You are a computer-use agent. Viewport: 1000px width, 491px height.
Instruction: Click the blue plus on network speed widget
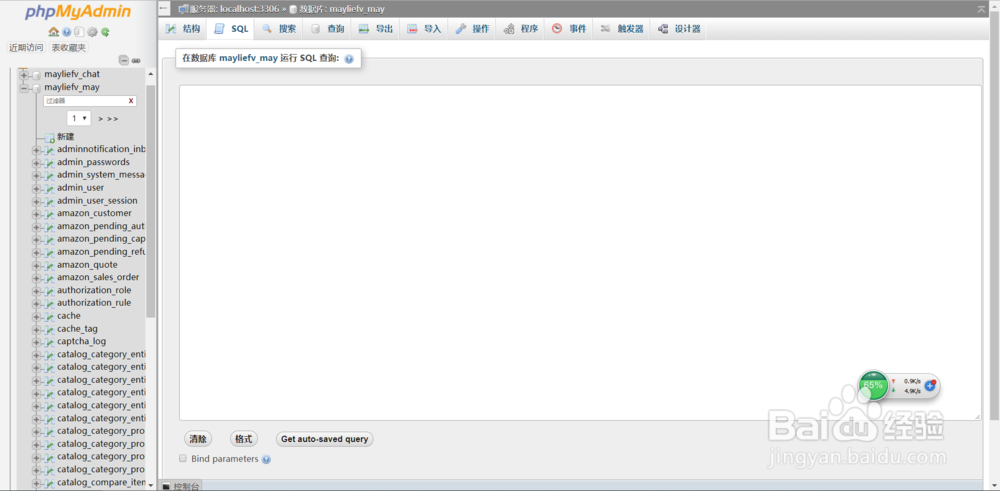[930, 385]
